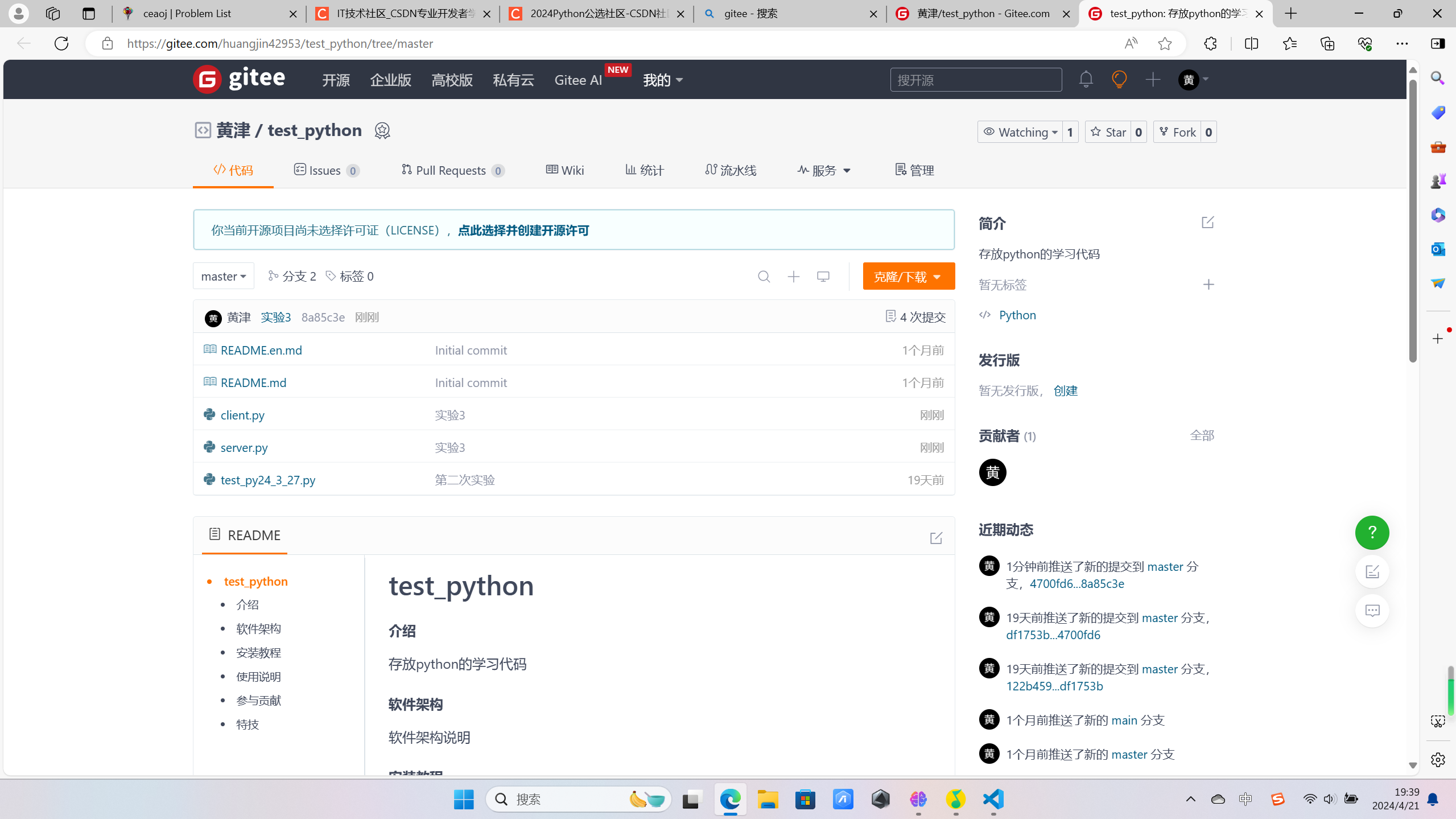Click the repository badge icon beside test_python

pos(382,130)
